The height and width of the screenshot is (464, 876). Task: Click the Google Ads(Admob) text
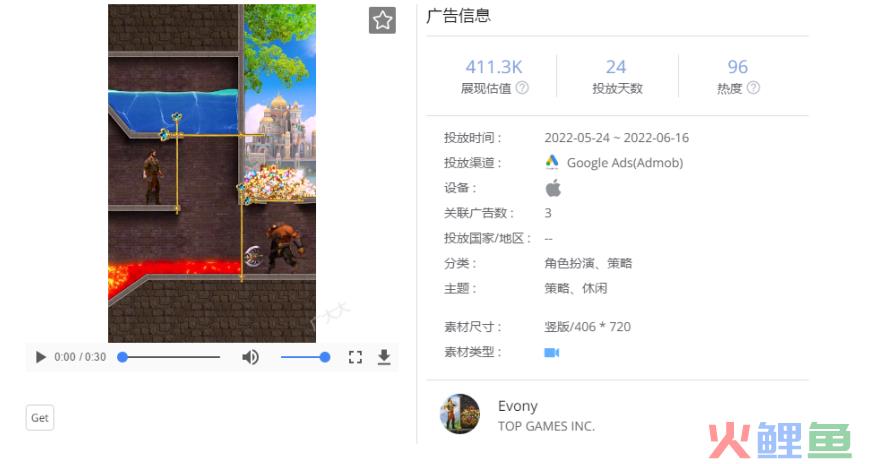point(625,162)
